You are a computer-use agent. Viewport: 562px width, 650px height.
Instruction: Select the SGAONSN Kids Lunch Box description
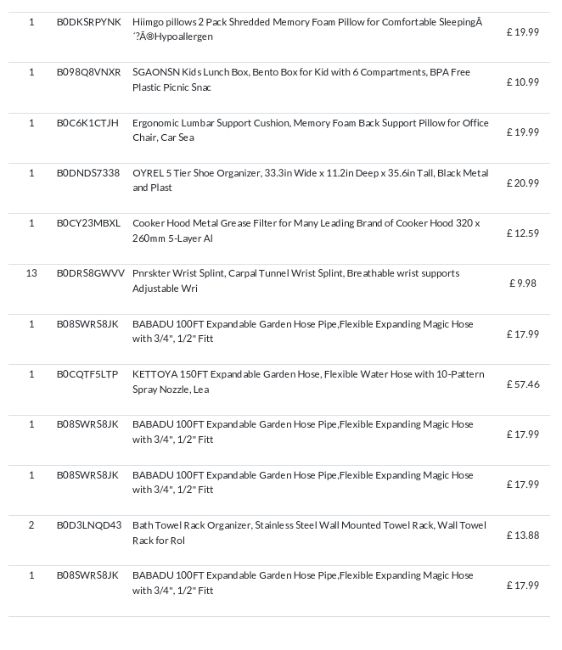[301, 80]
